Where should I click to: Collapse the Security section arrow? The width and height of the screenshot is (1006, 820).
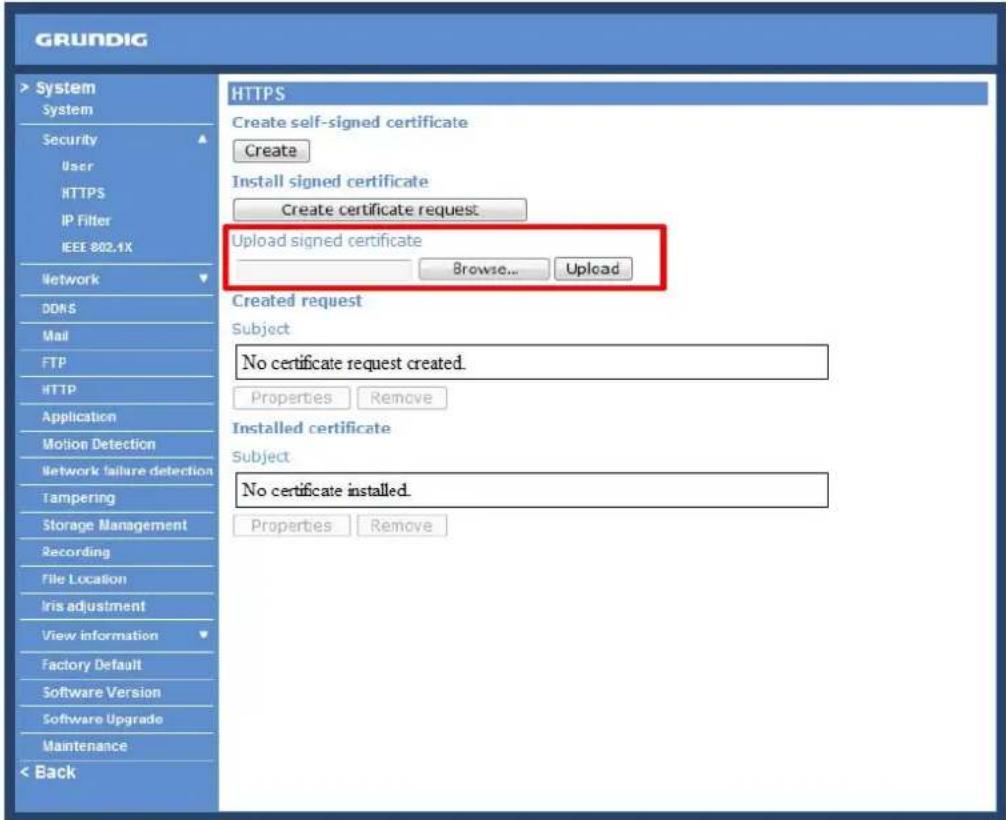click(203, 139)
